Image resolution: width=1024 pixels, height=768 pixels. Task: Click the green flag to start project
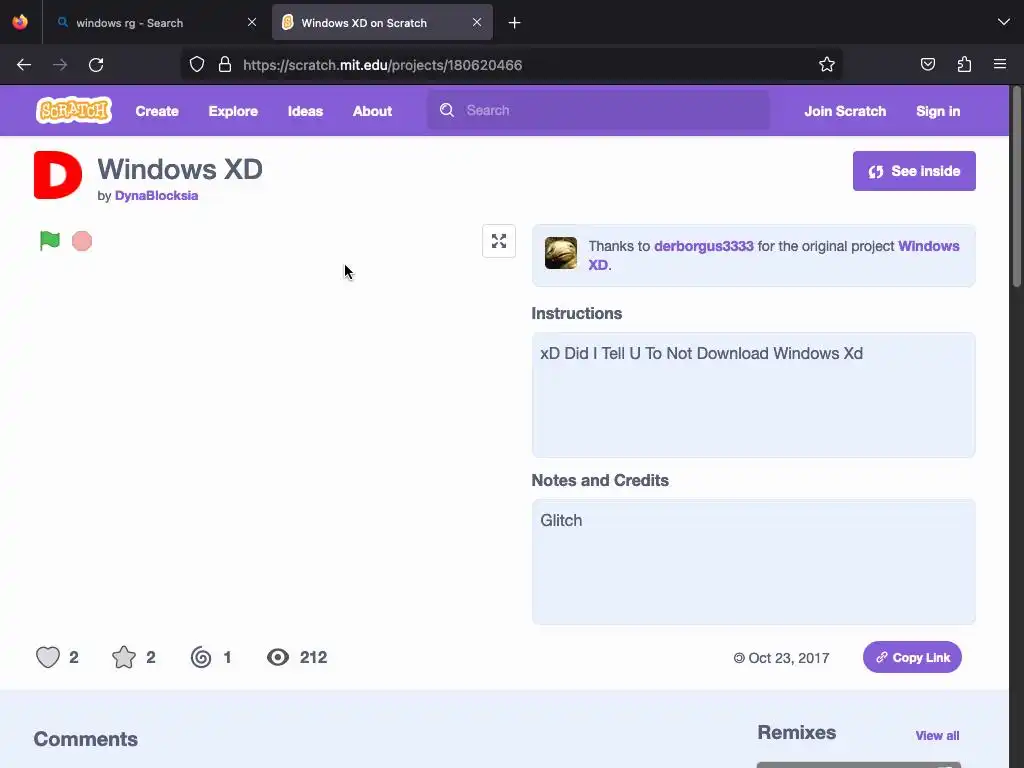50,241
